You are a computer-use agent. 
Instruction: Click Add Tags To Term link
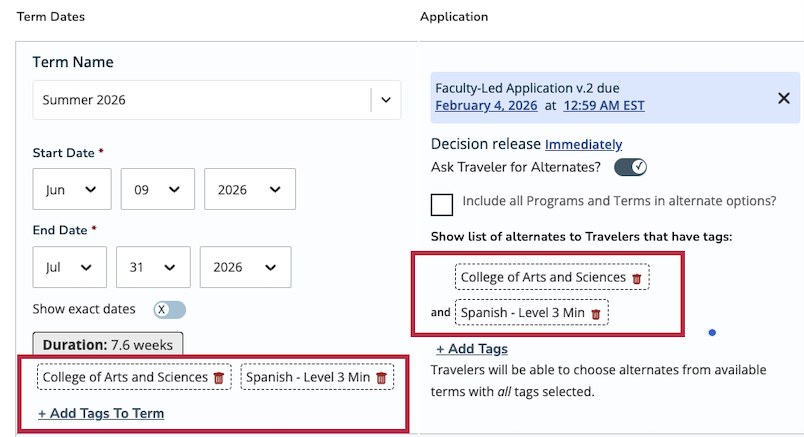(101, 413)
